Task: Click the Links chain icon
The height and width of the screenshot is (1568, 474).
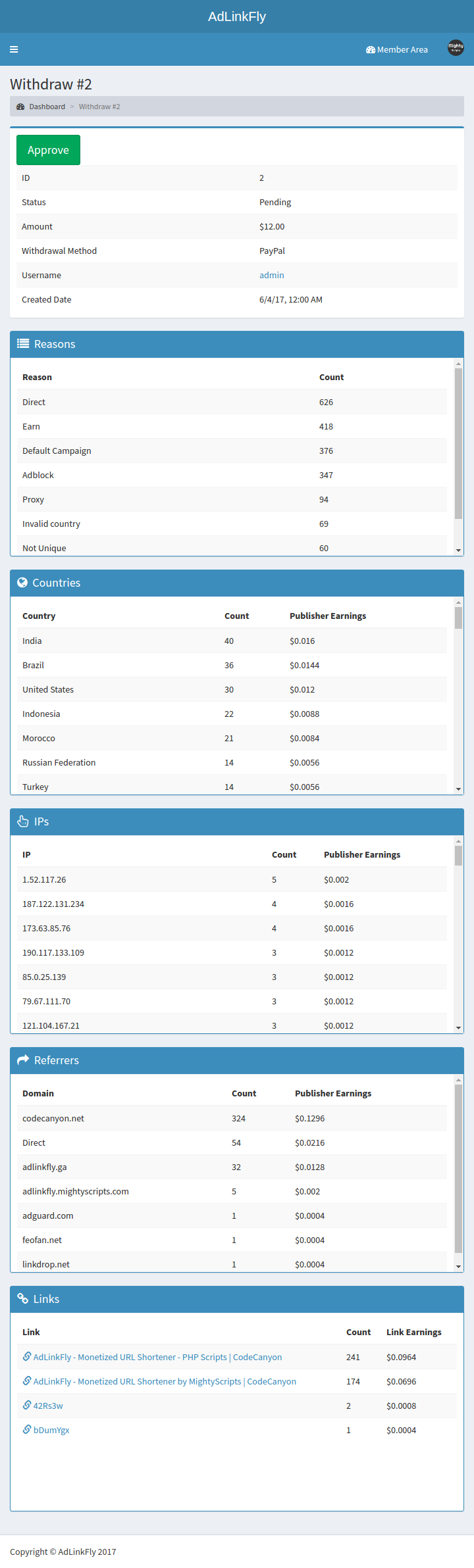Action: [23, 1298]
